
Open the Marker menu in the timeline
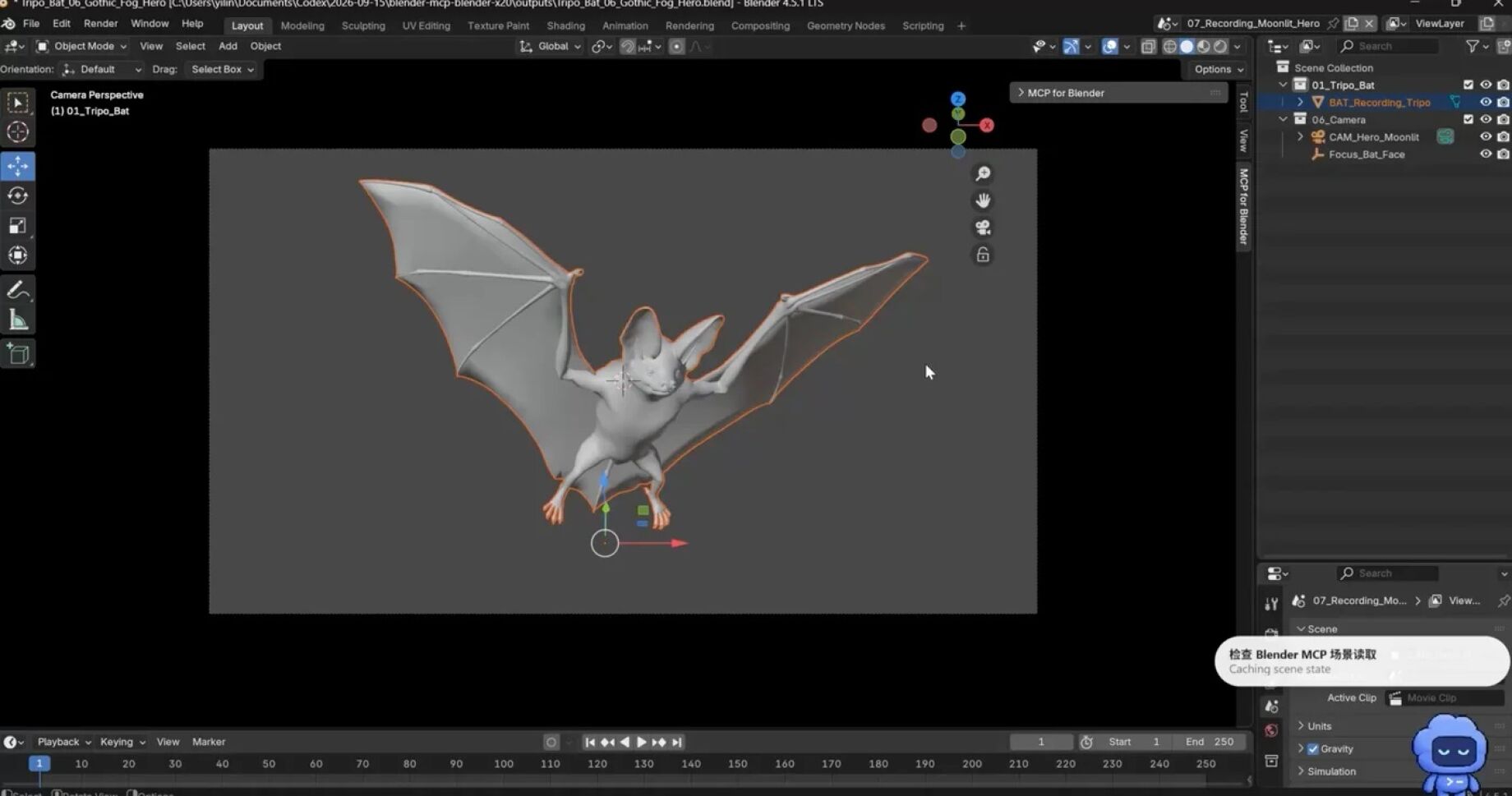pyautogui.click(x=209, y=742)
